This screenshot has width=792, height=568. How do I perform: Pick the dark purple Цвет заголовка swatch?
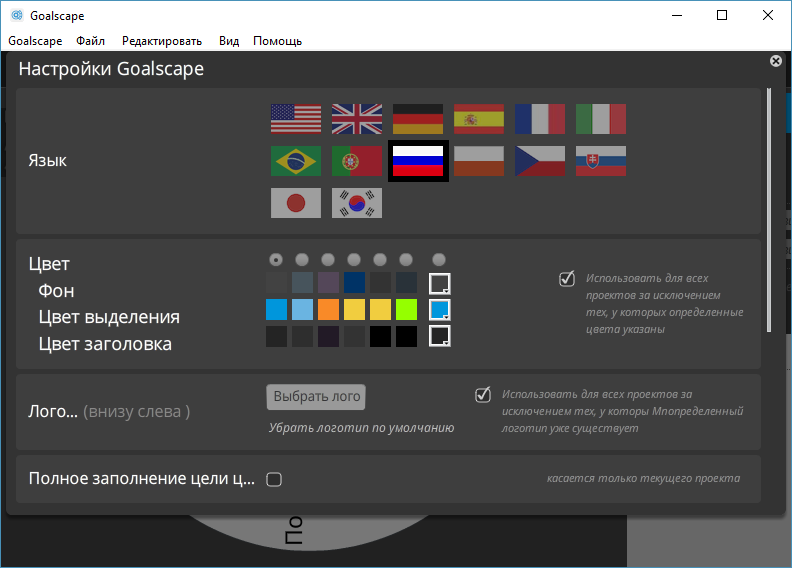pos(328,336)
